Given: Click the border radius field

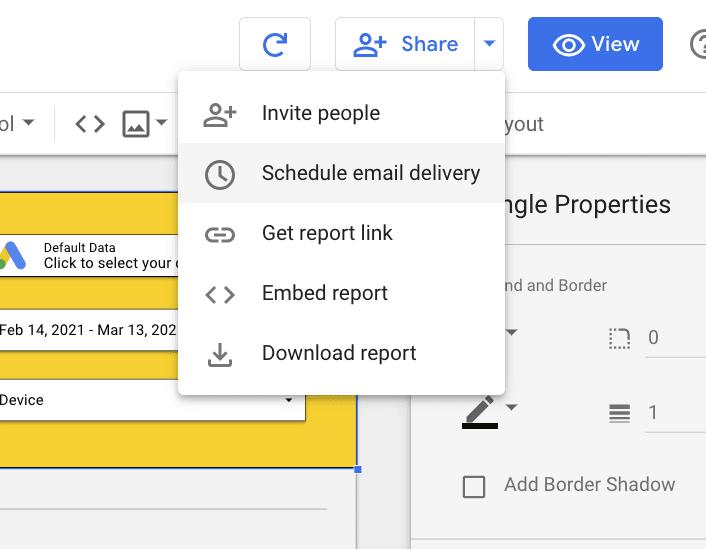Looking at the screenshot, I should [675, 338].
